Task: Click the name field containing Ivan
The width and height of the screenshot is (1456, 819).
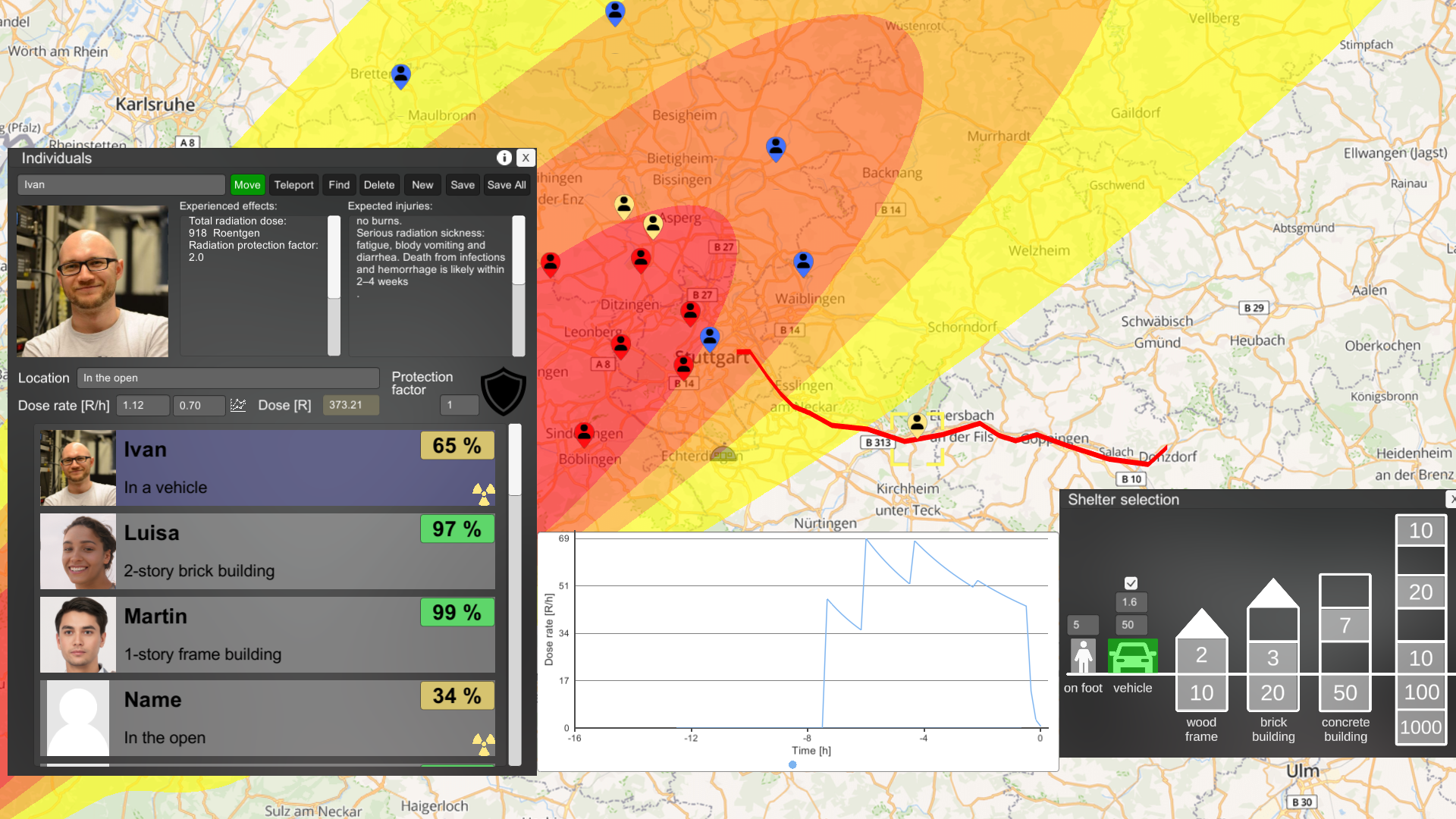Action: (x=121, y=185)
